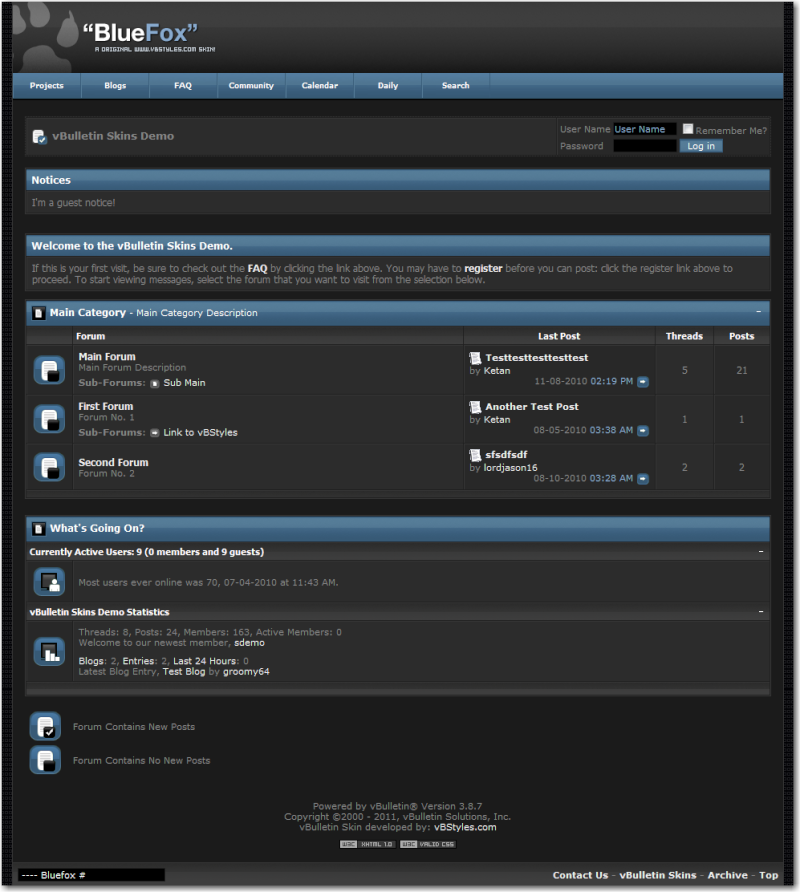Click the Forum Contains No New Posts icon
This screenshot has height=892, width=800.
46,760
